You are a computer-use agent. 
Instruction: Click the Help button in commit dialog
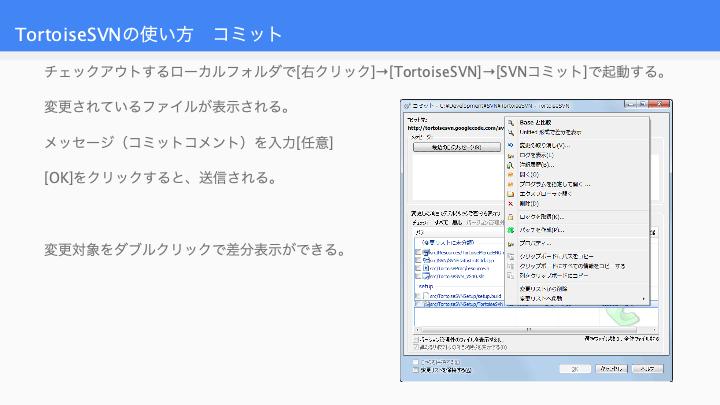tap(647, 369)
